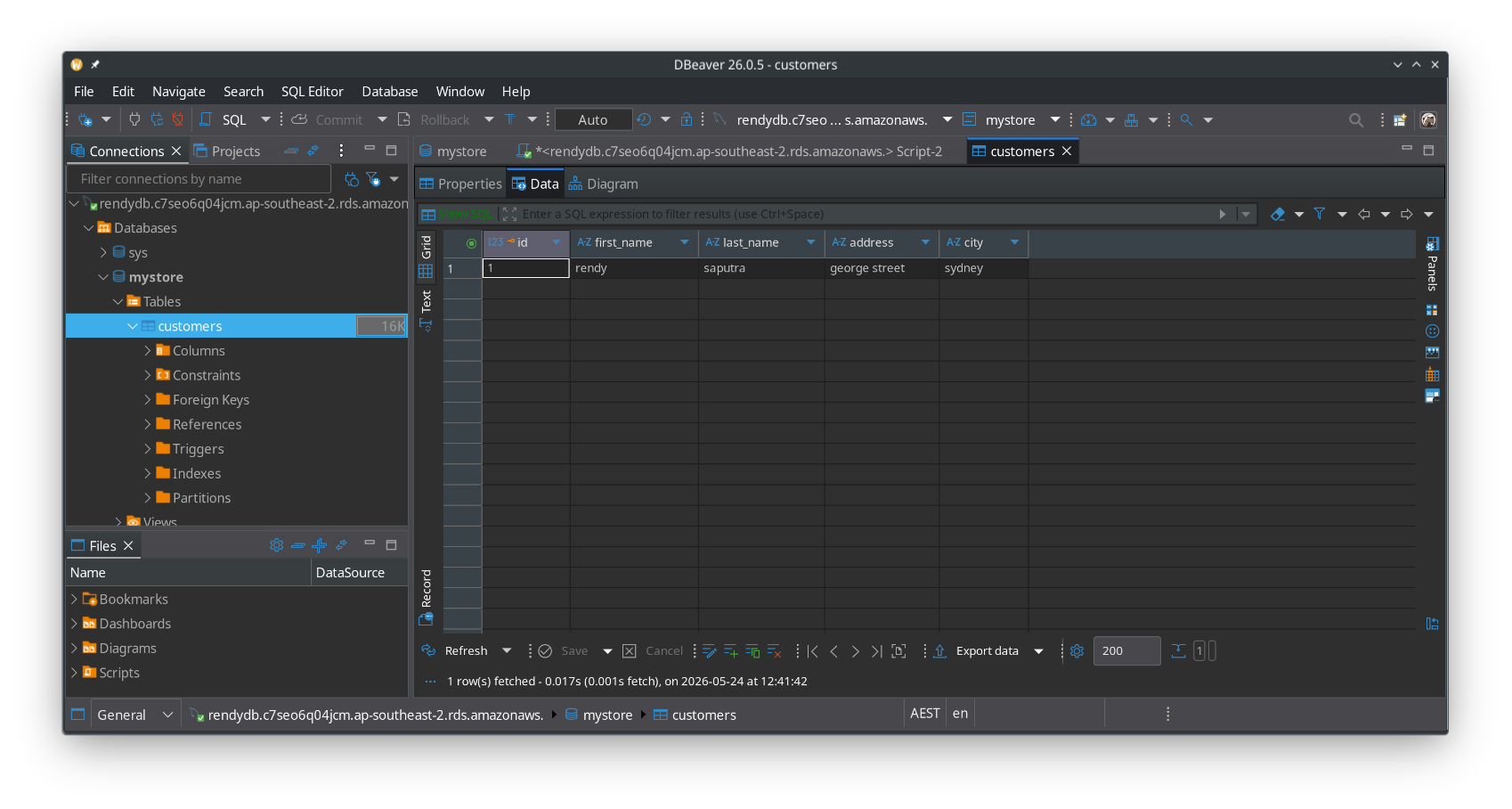The height and width of the screenshot is (809, 1512).
Task: Go to next row arrow
Action: [x=856, y=651]
